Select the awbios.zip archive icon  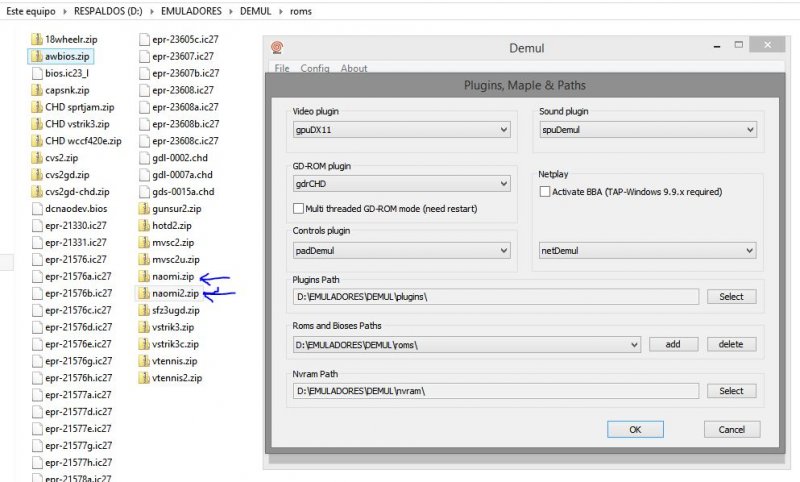[x=37, y=56]
